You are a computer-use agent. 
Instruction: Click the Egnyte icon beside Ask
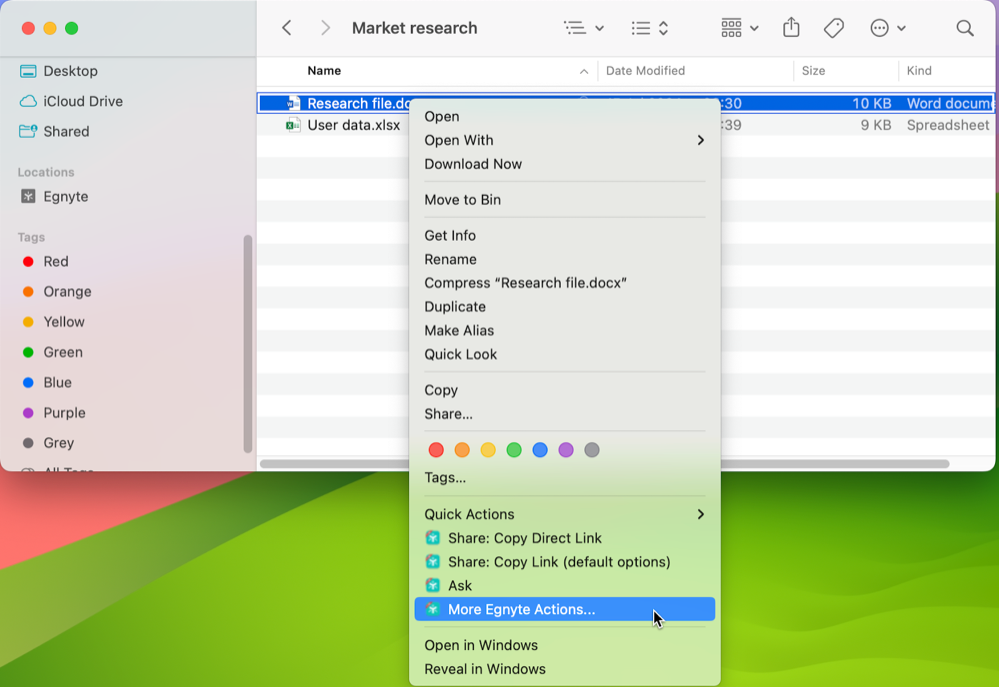[433, 585]
